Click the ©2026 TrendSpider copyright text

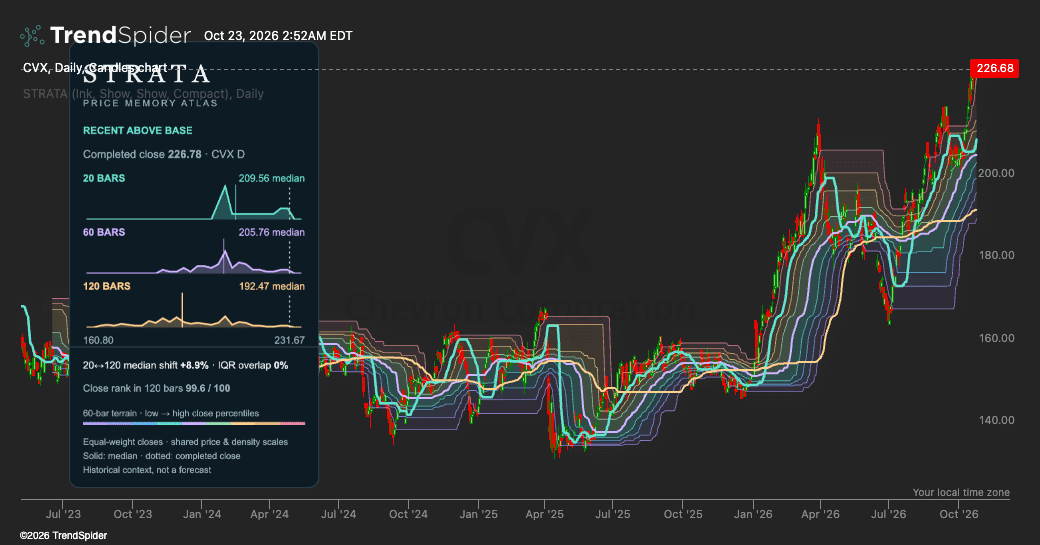[63, 535]
